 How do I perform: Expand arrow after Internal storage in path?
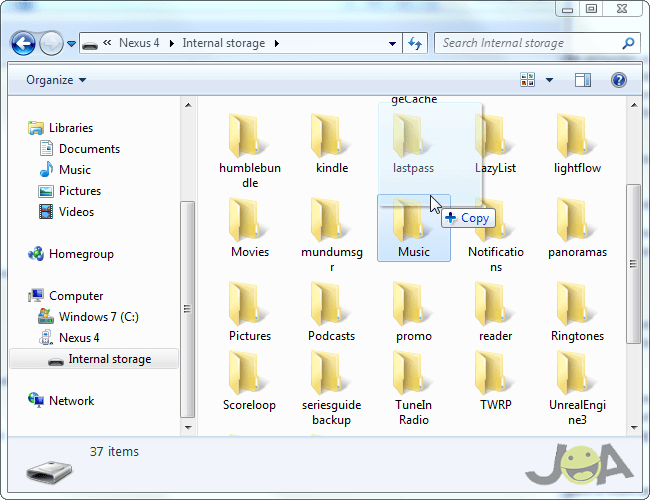point(276,43)
